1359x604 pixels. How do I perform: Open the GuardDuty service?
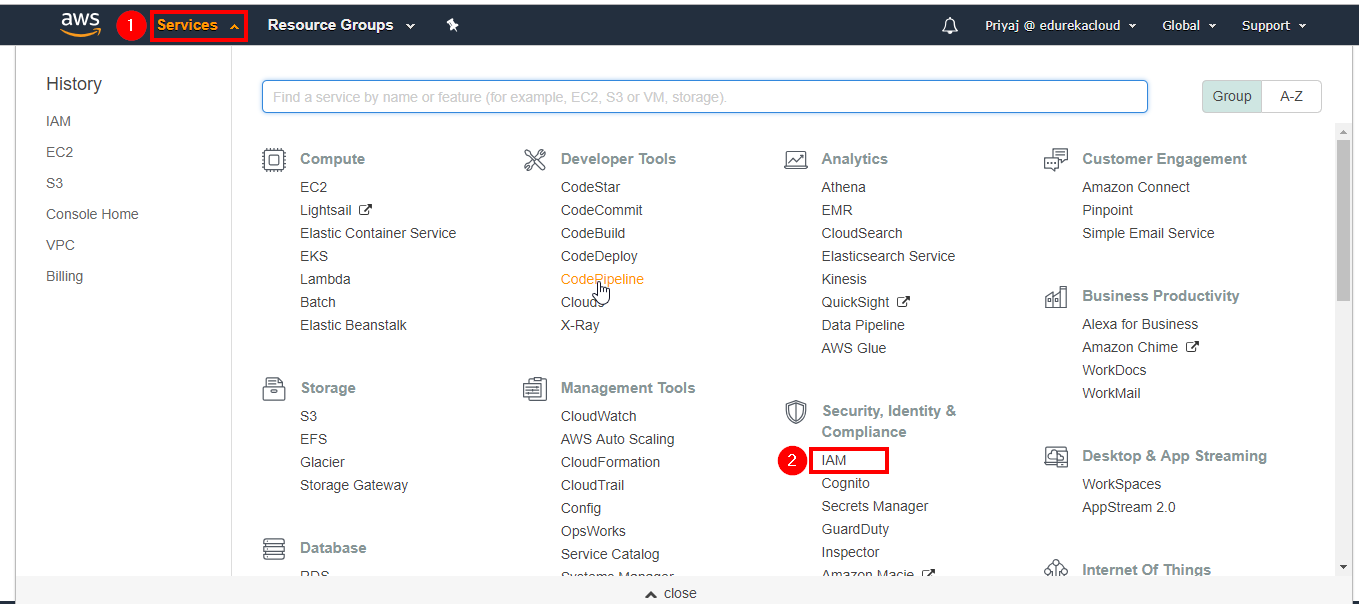(855, 529)
